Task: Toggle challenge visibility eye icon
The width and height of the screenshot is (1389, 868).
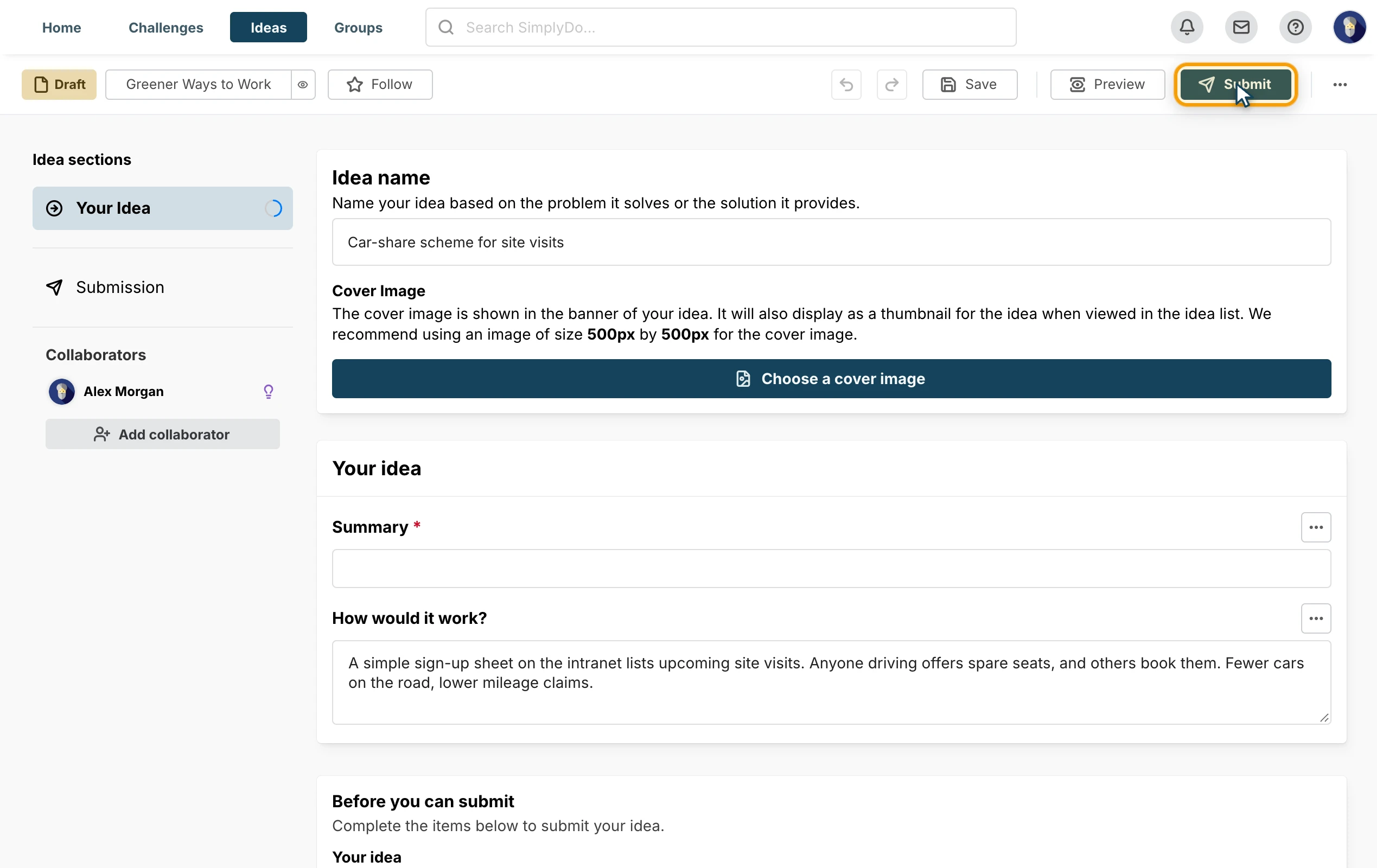Action: coord(303,85)
